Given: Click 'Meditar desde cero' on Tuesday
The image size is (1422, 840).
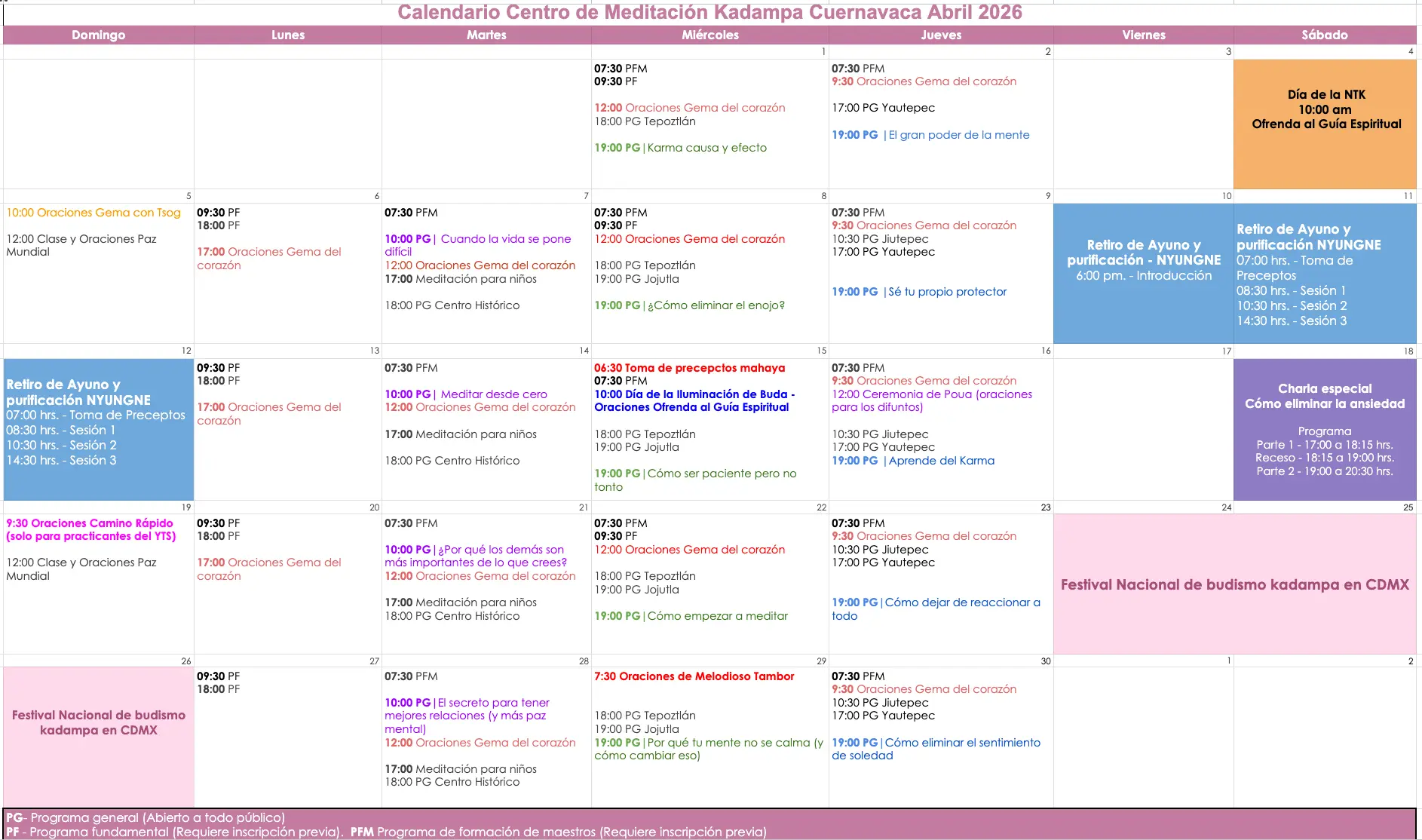Looking at the screenshot, I should tap(493, 394).
